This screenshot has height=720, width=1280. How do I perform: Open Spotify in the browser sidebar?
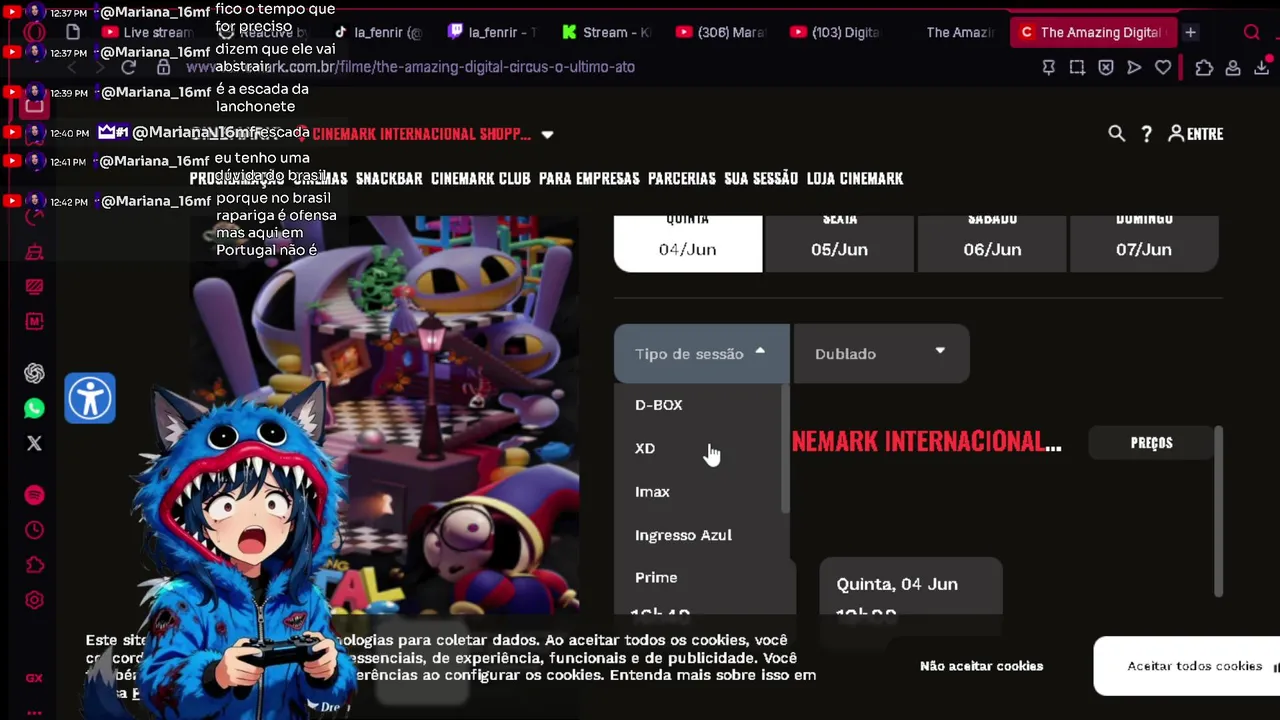click(34, 495)
